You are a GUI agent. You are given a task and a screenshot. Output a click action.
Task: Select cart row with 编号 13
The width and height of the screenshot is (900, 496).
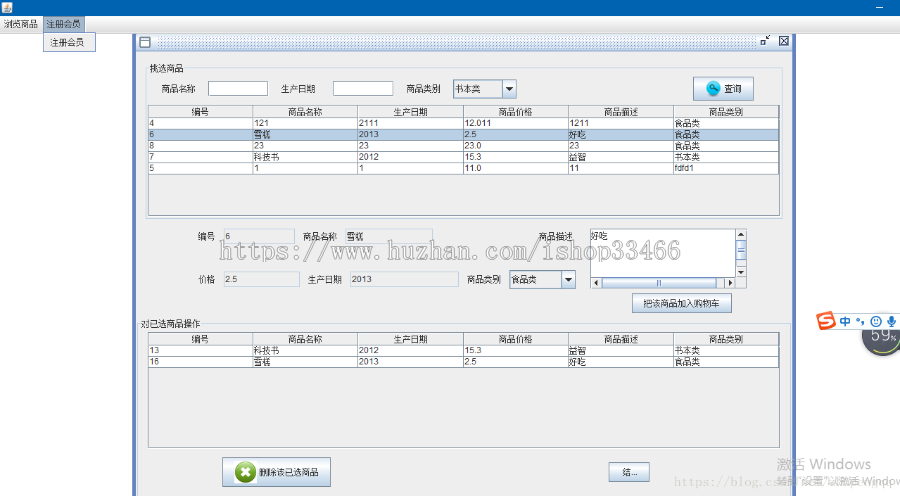(x=464, y=350)
